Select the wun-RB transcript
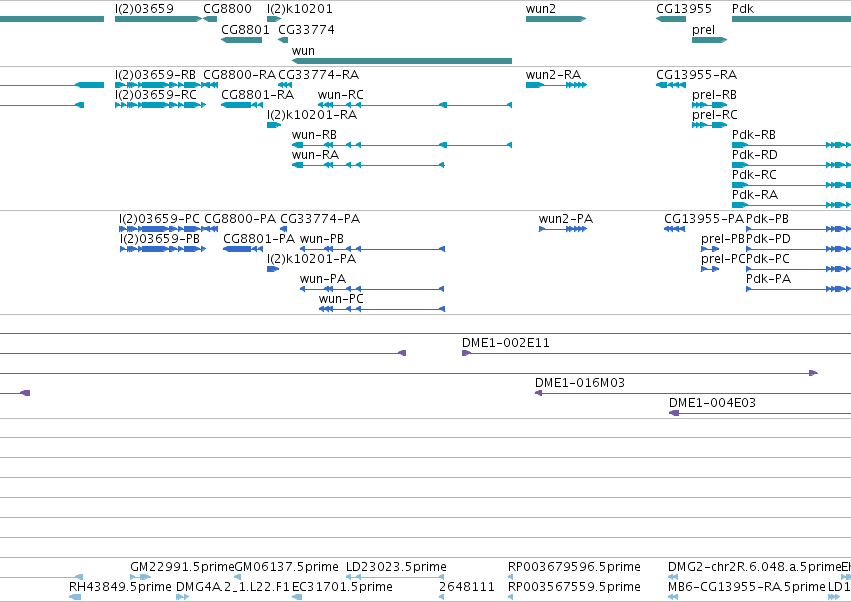This screenshot has height=602, width=851. click(402, 145)
